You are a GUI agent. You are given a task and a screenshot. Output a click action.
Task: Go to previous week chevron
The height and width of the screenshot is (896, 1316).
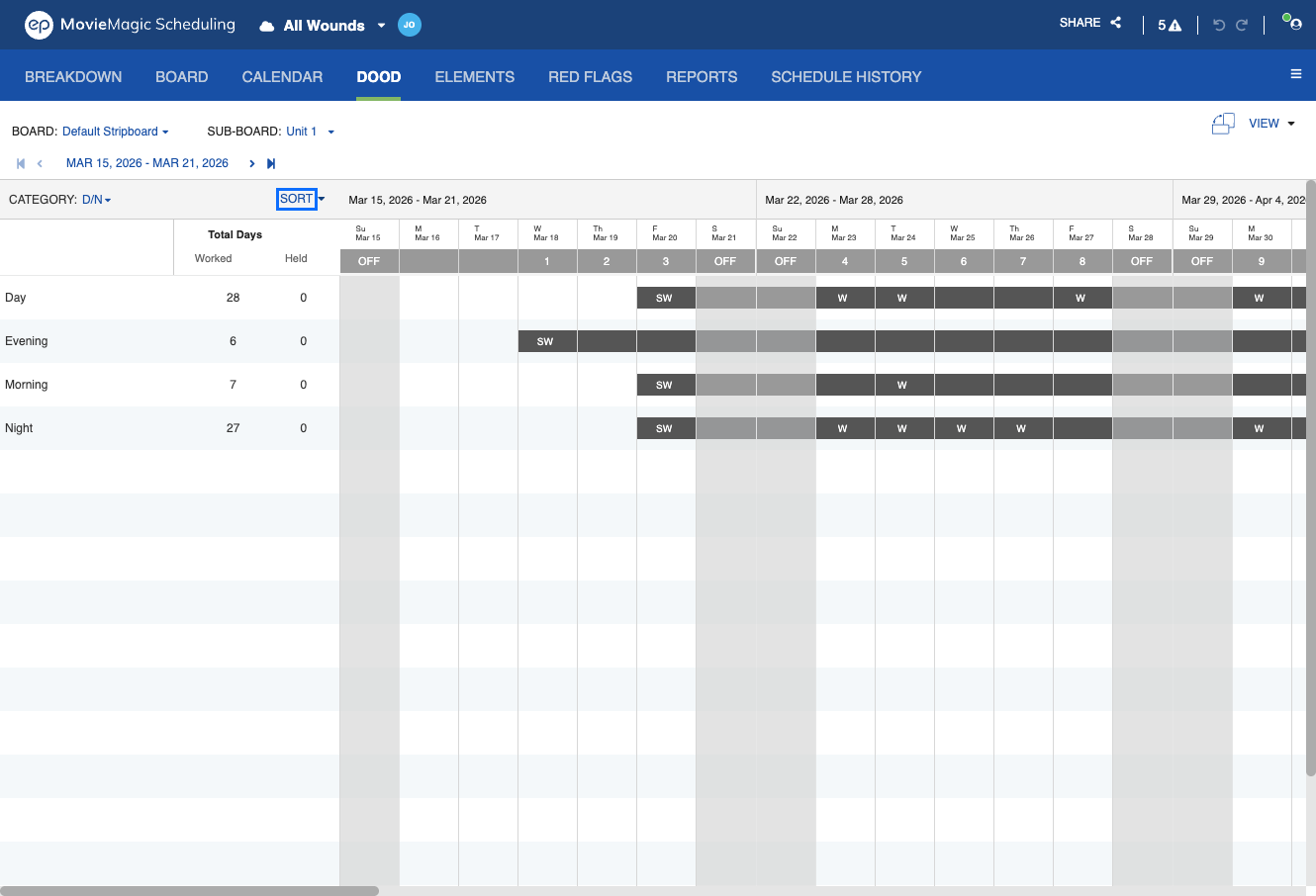pos(40,163)
